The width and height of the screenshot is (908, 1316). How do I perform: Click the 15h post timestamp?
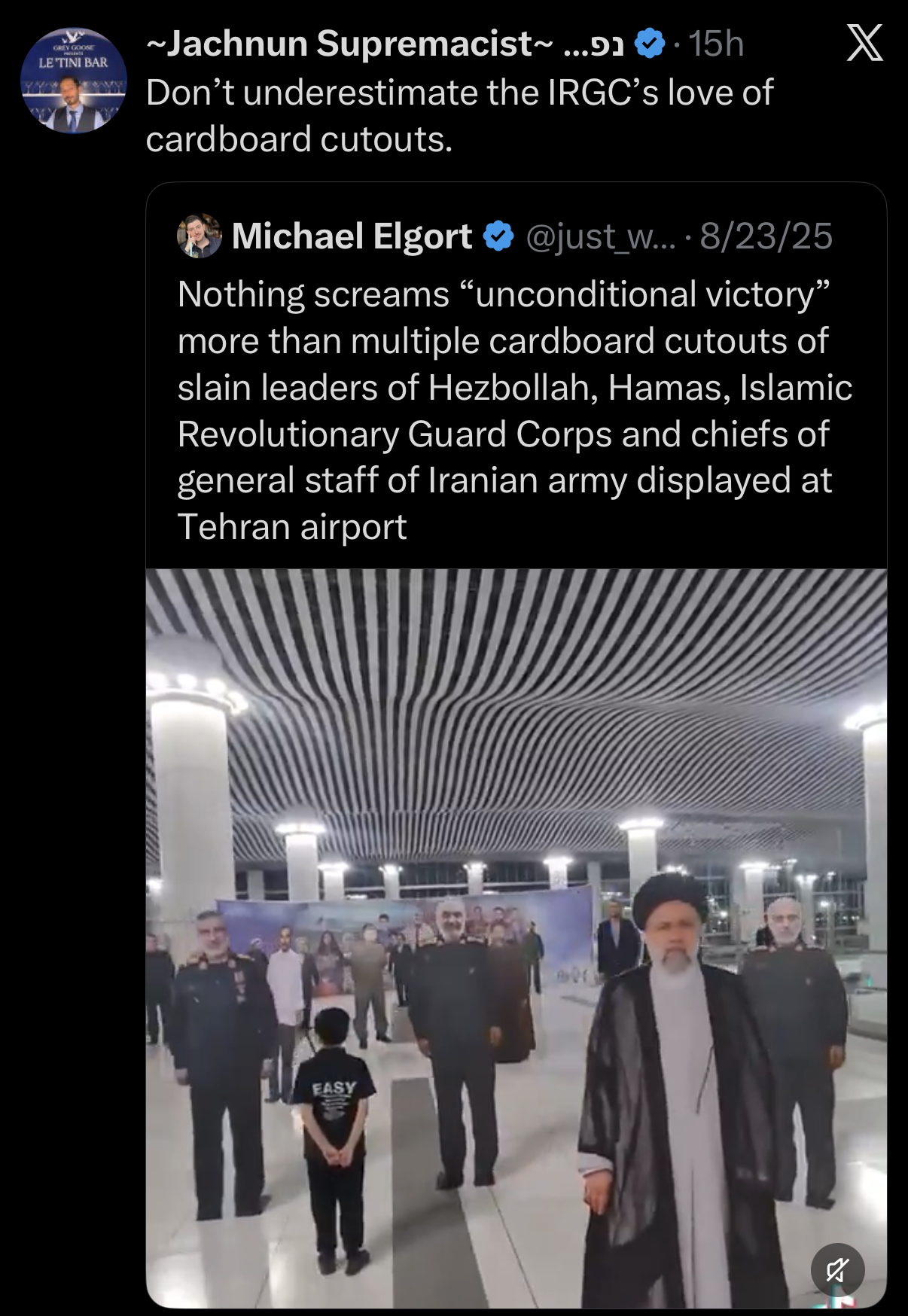click(716, 44)
